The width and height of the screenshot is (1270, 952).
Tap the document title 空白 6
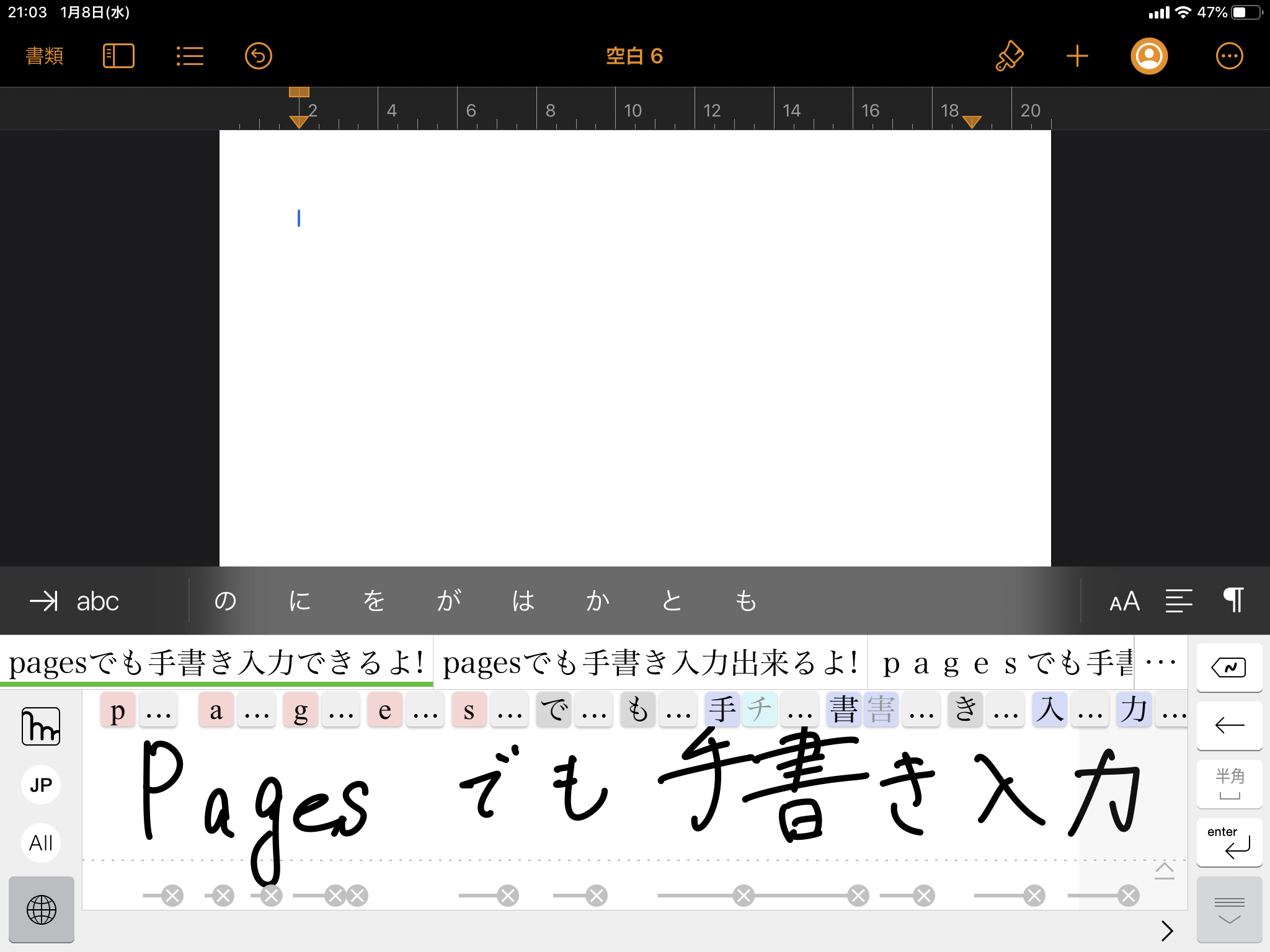pos(634,56)
